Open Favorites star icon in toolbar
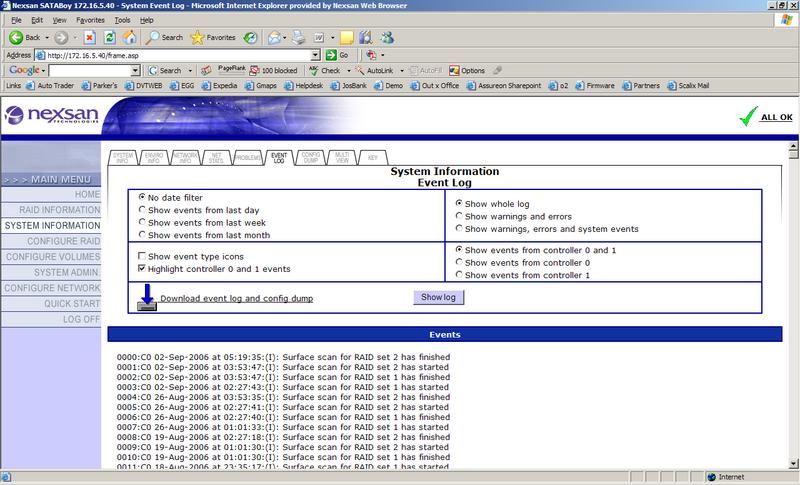800x485 pixels. (197, 37)
